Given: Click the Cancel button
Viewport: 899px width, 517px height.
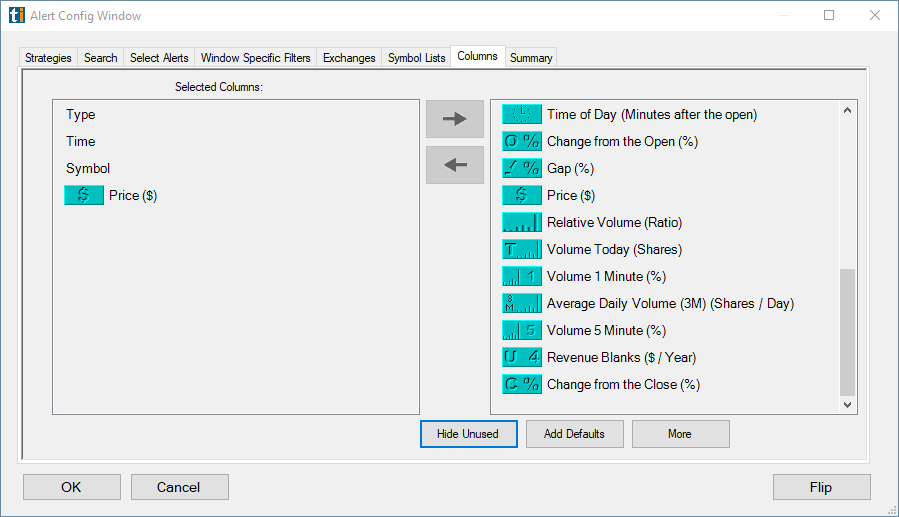Looking at the screenshot, I should point(179,487).
